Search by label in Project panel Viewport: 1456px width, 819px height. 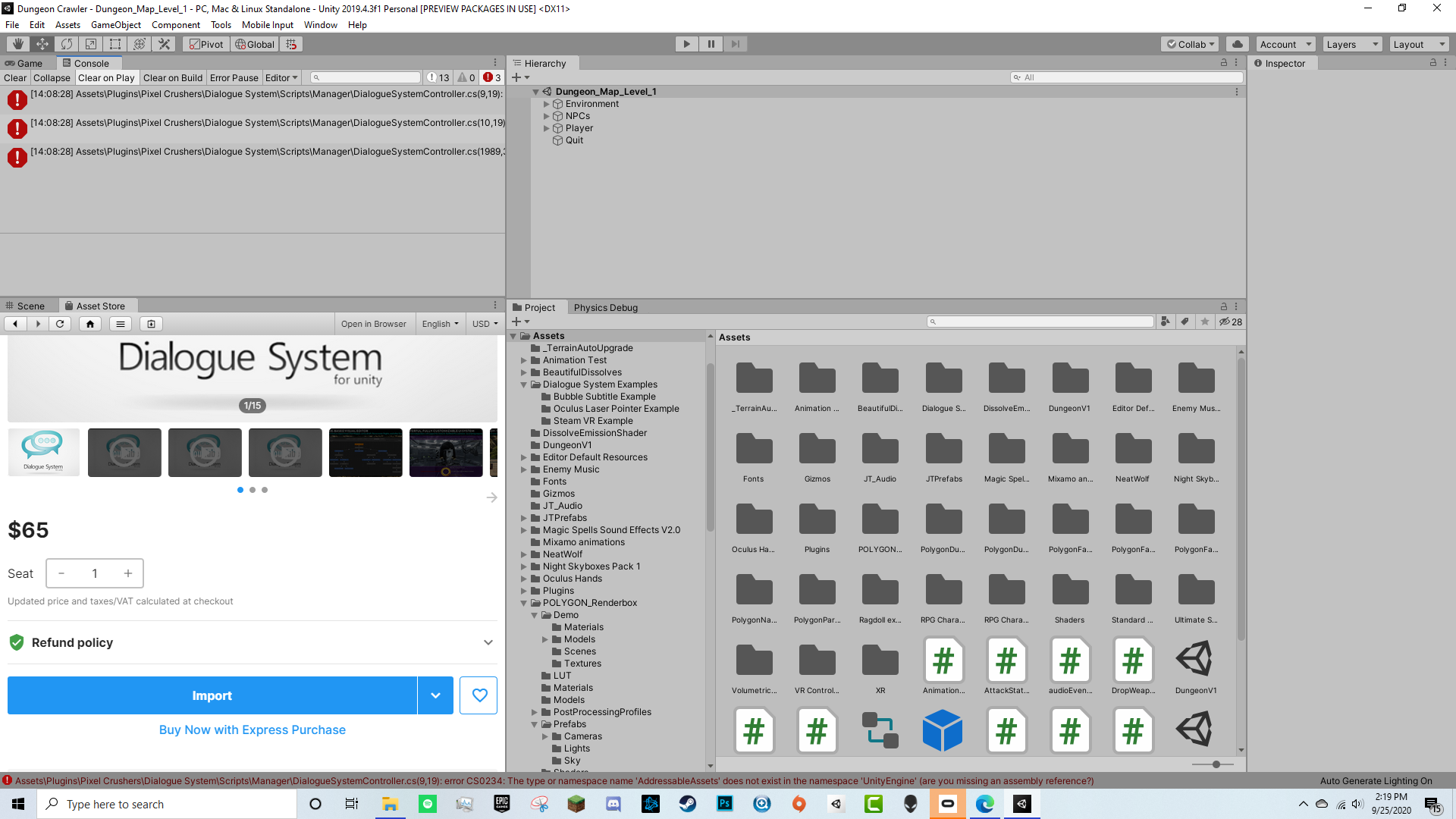pos(1185,322)
